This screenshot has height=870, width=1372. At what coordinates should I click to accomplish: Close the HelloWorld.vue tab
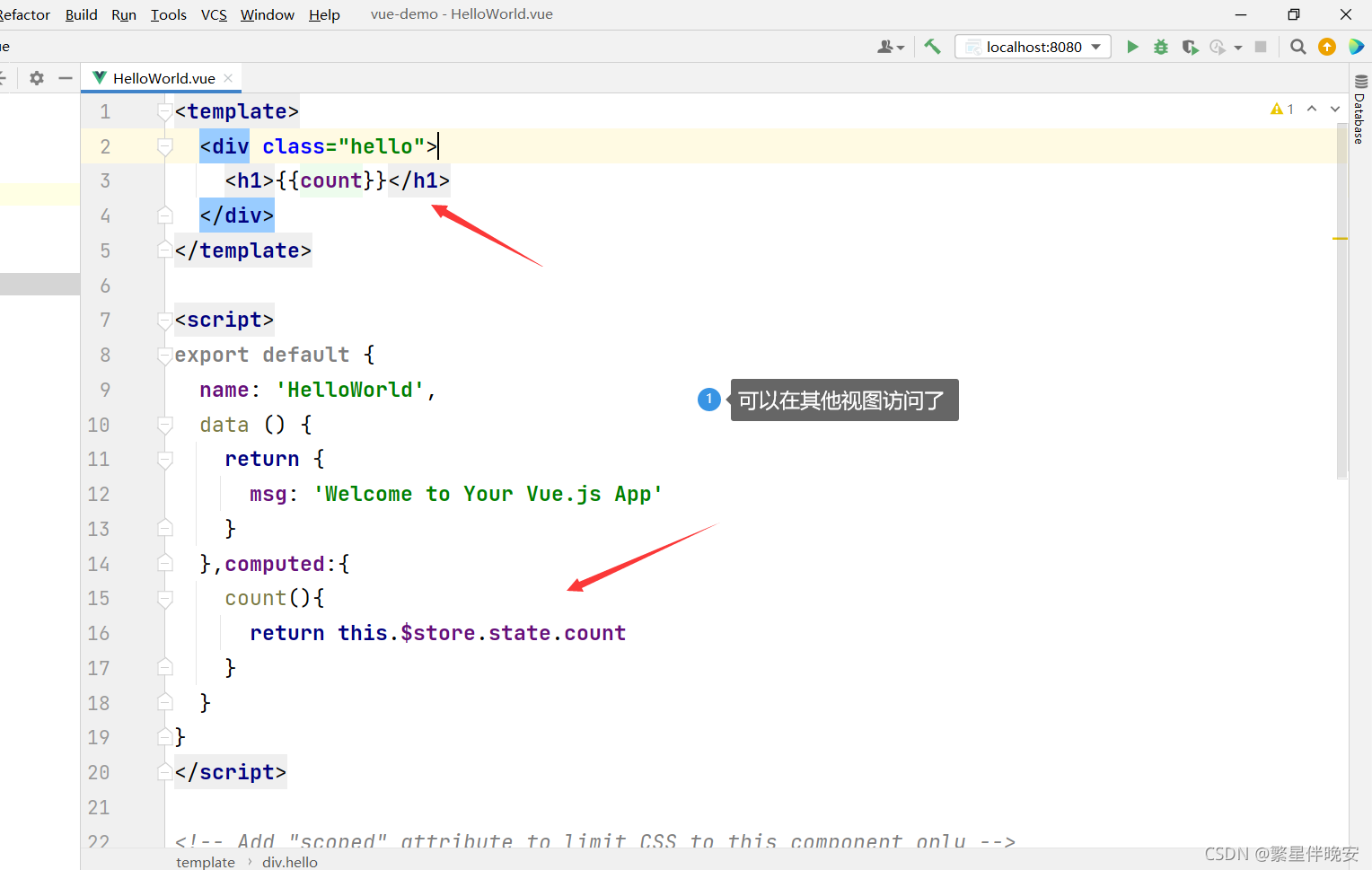[x=228, y=78]
